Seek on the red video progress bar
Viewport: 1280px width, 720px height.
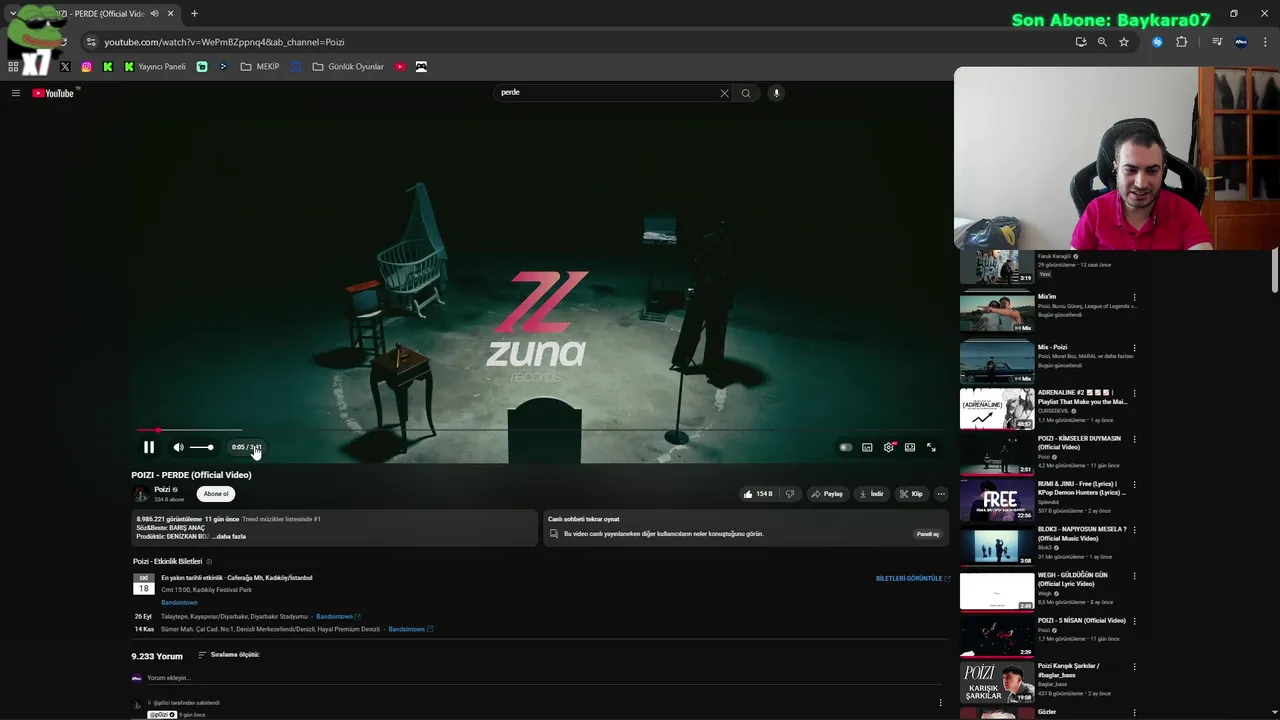point(540,430)
